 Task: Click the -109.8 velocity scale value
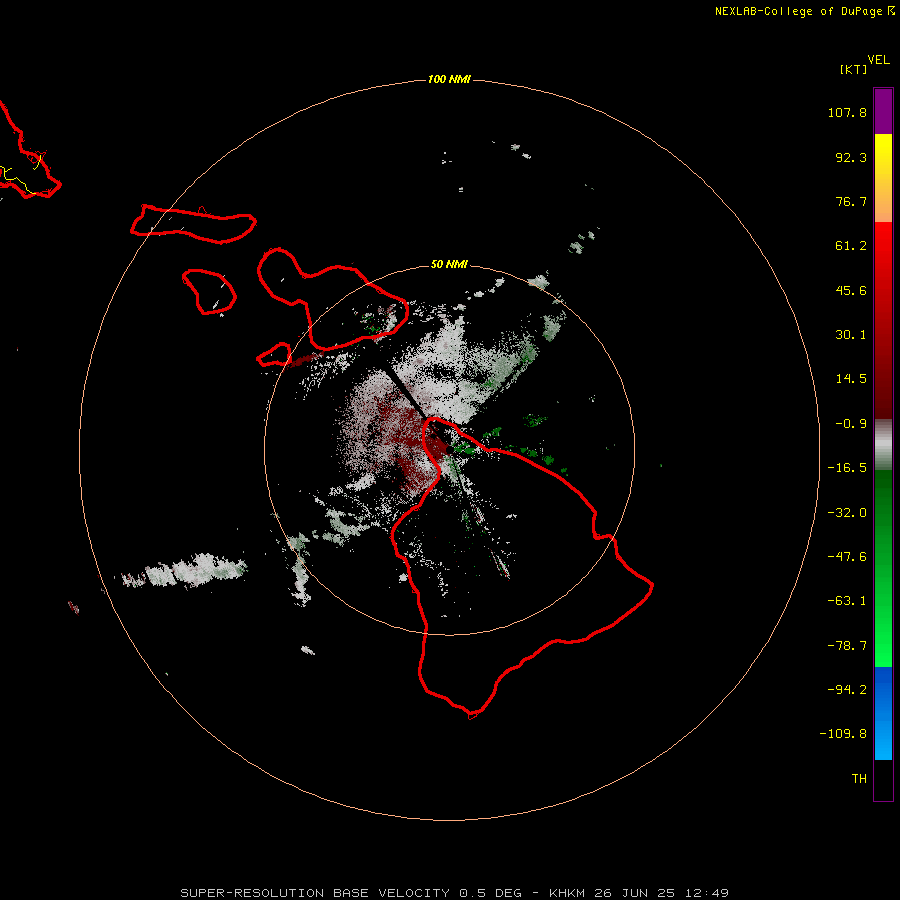tap(843, 734)
